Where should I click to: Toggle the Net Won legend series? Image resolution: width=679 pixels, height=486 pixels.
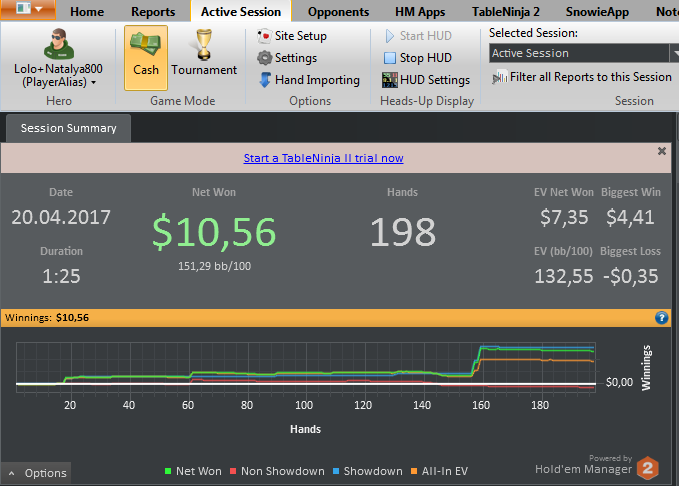(193, 471)
